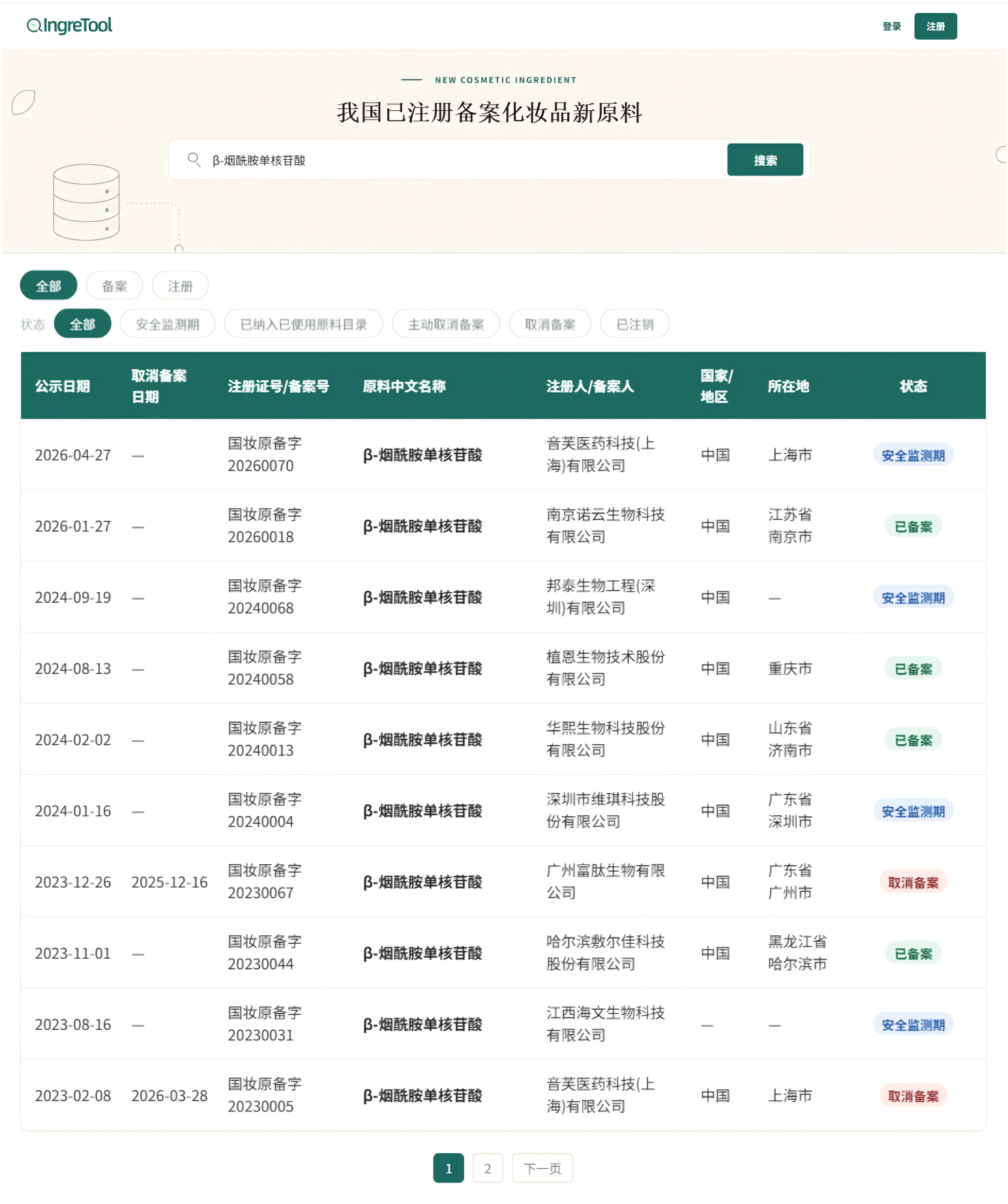Click 已备案 badge for 南京诺云 row
This screenshot has height=1204, width=1008.
(x=913, y=526)
